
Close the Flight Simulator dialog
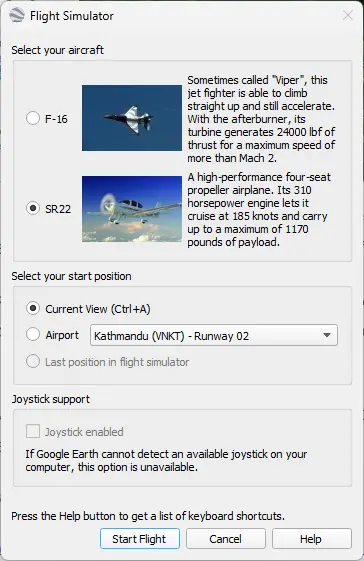click(x=348, y=15)
